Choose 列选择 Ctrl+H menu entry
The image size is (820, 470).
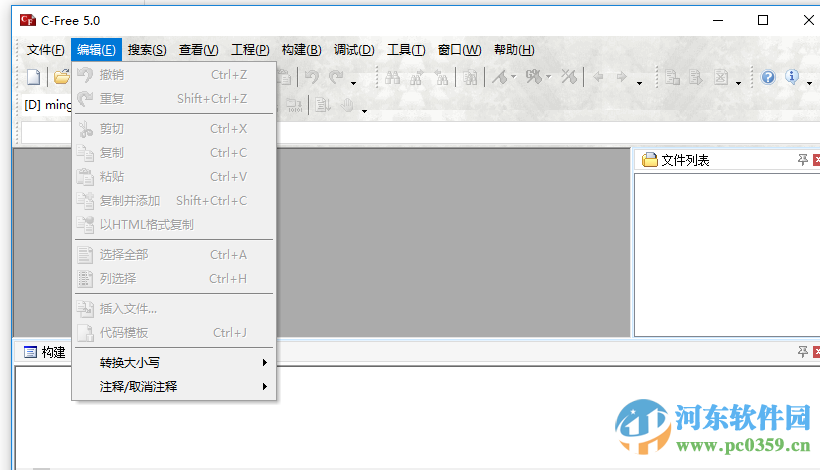(x=174, y=279)
